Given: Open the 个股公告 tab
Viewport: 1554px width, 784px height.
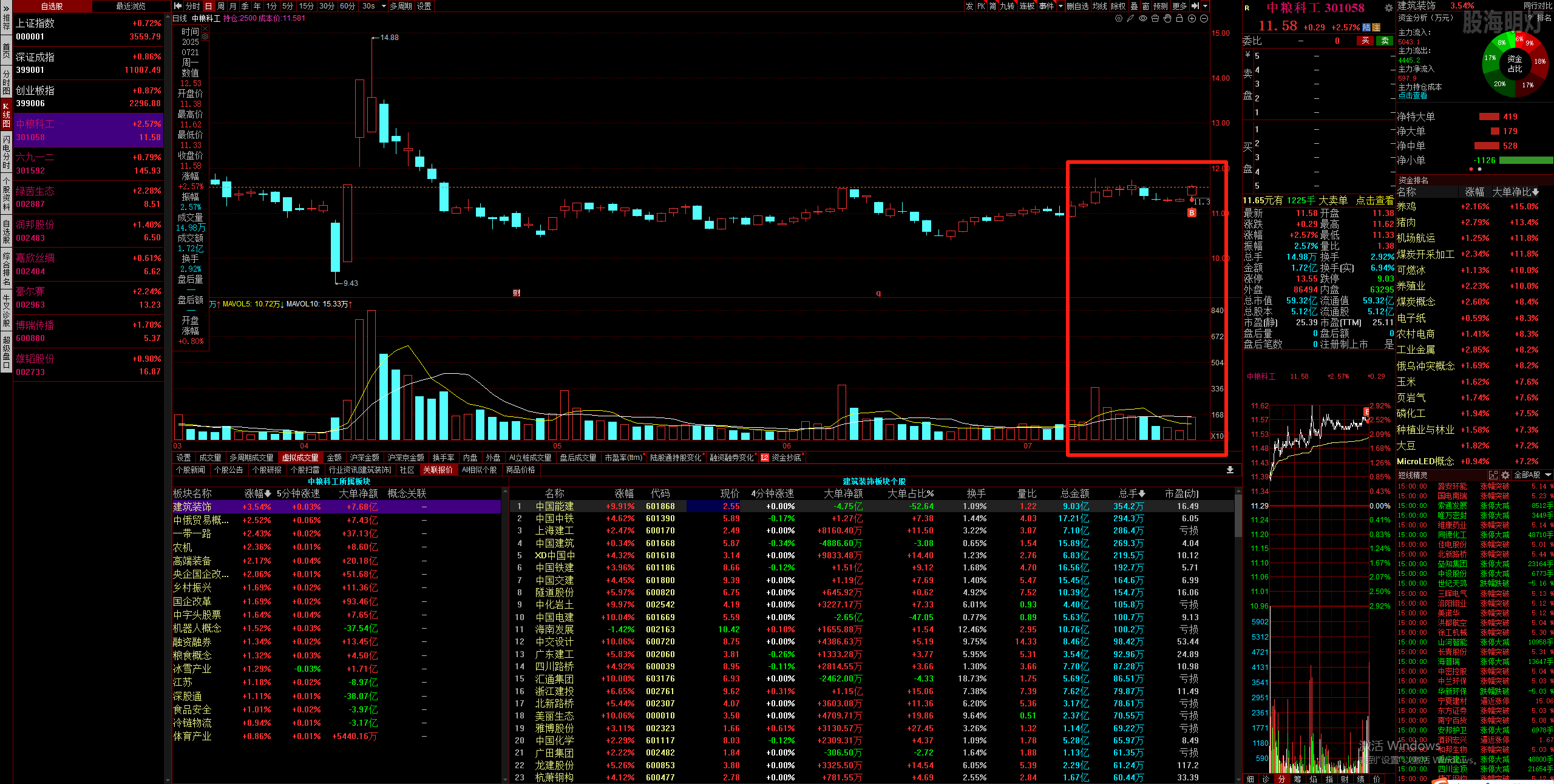Looking at the screenshot, I should [x=228, y=470].
